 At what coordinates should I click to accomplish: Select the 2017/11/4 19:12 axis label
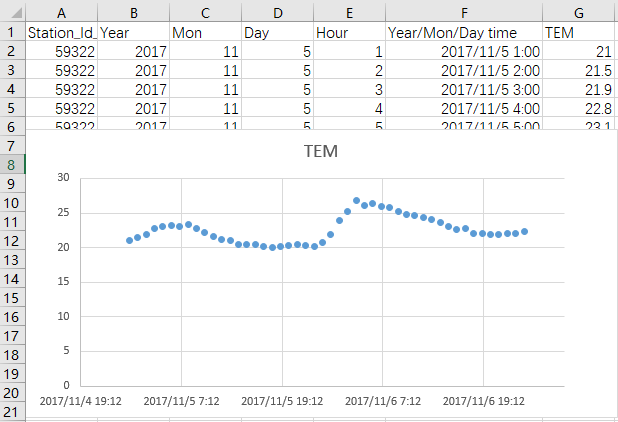80,401
